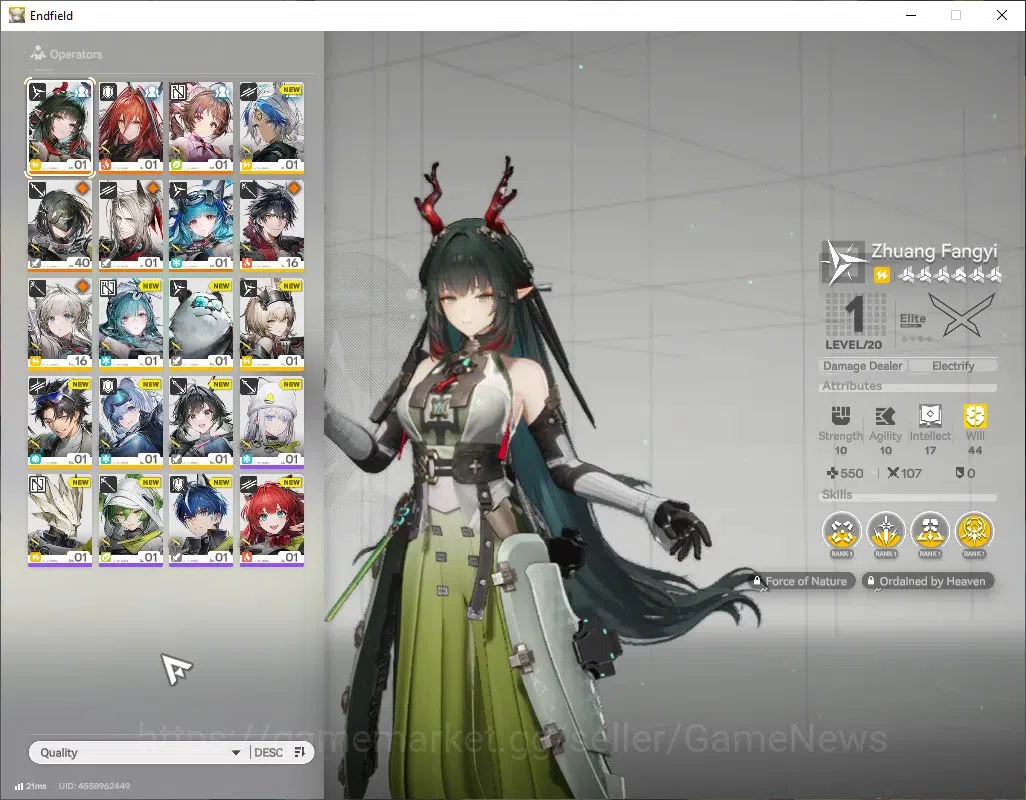Click the Operators header icon
This screenshot has height=800, width=1026.
pos(38,53)
